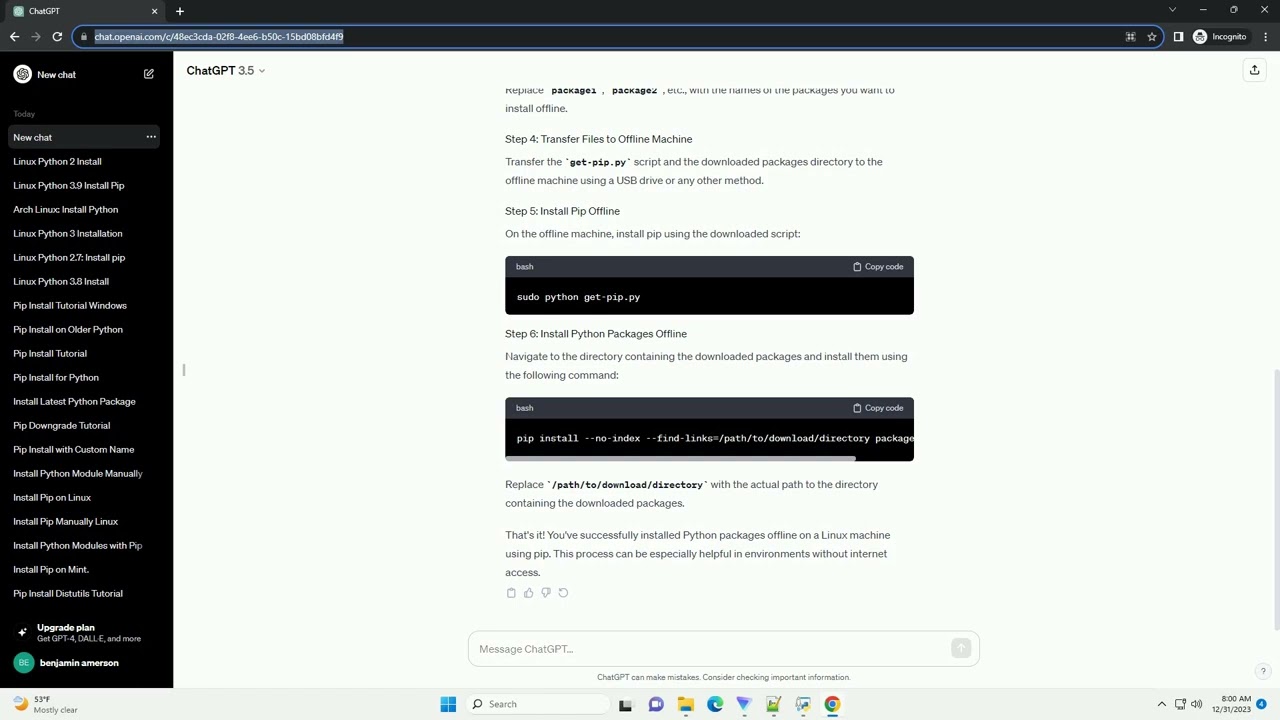This screenshot has width=1280, height=720.
Task: Copy code for pip install --no-index command
Action: point(878,408)
